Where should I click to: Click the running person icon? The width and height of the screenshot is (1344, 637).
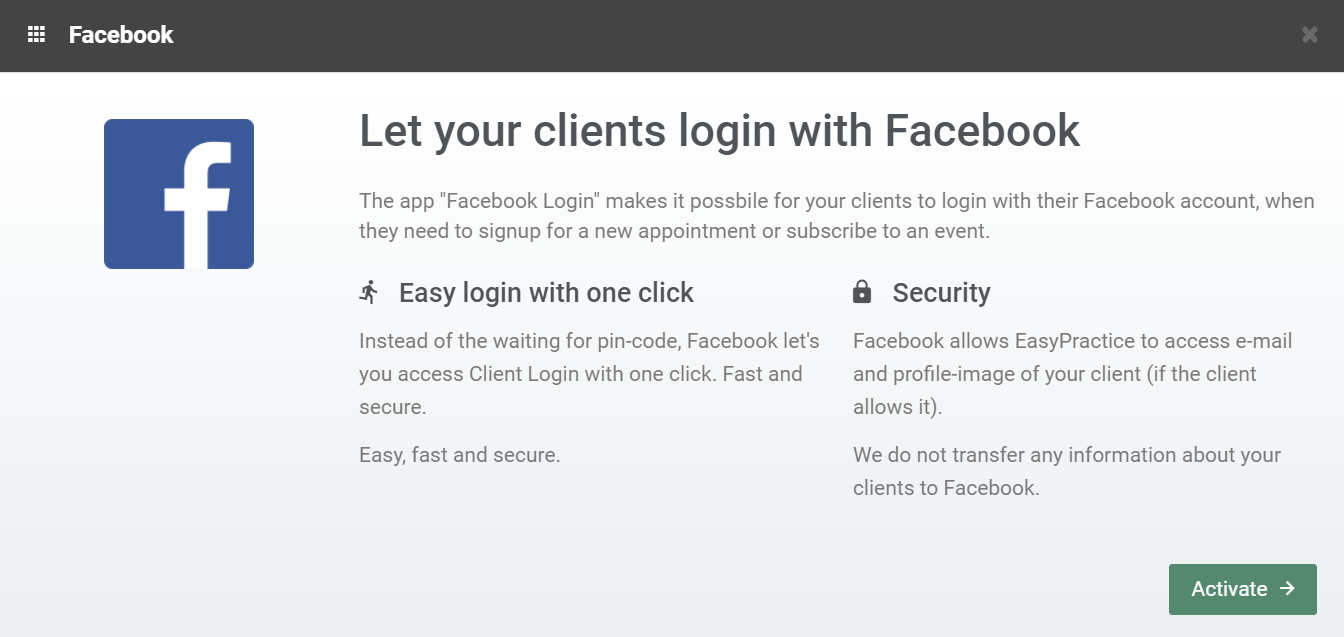(x=369, y=293)
